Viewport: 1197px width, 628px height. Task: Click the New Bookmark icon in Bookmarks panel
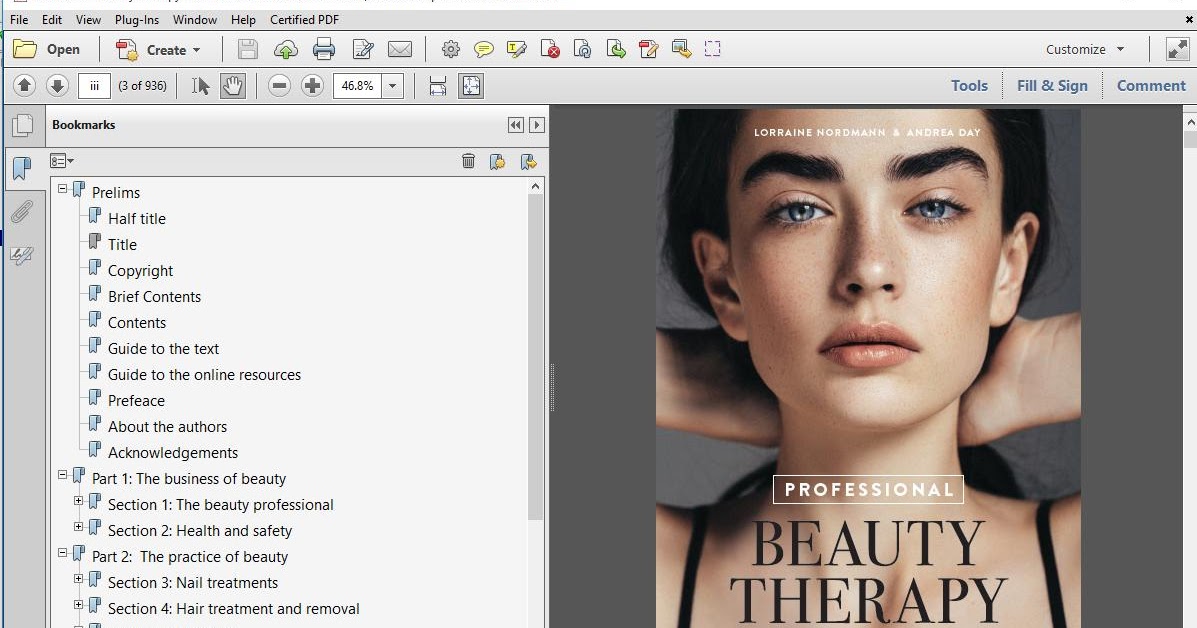coord(498,161)
